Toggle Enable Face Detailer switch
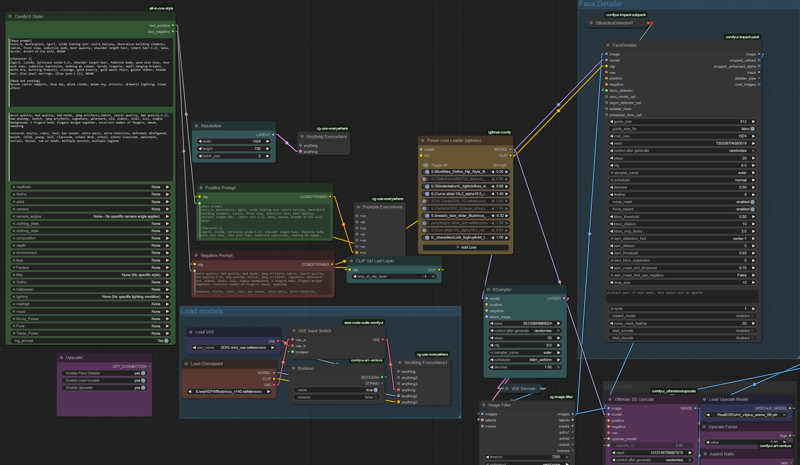 click(143, 372)
